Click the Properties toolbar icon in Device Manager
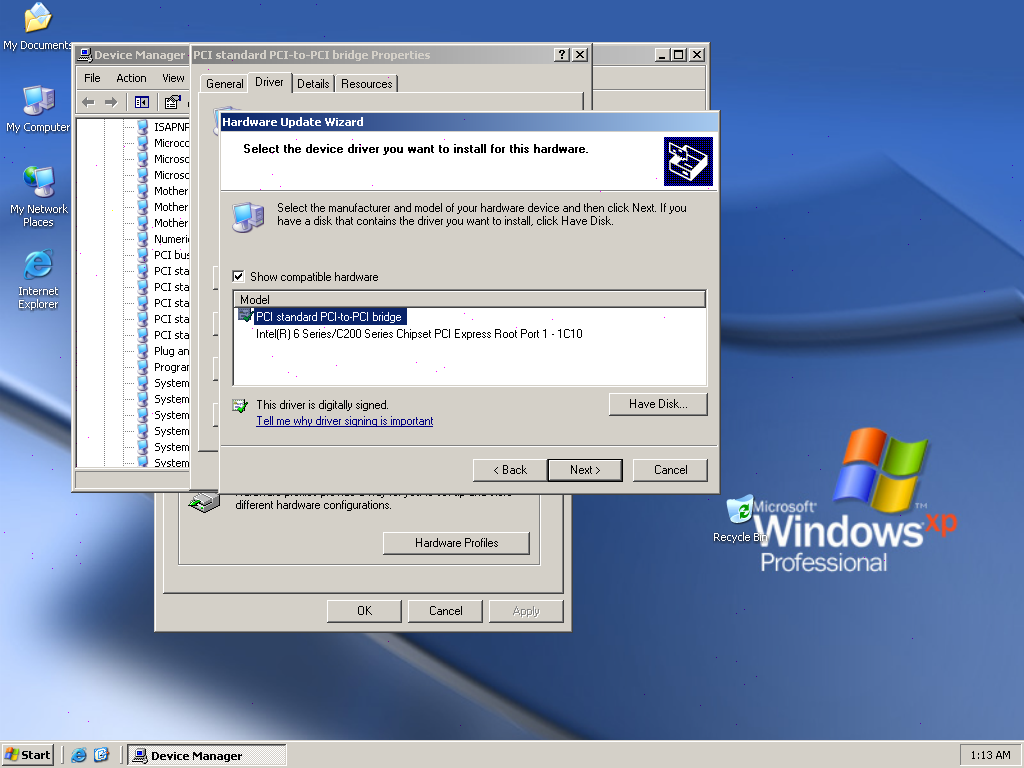This screenshot has width=1024, height=768. (172, 103)
